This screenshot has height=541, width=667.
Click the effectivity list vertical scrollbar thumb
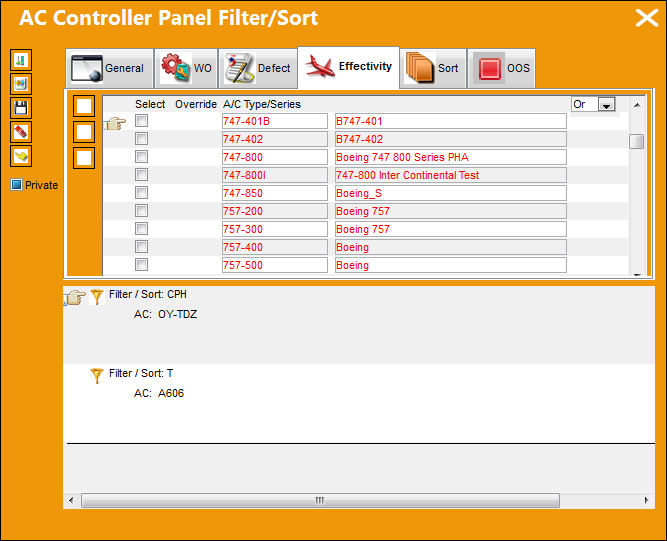pos(637,142)
